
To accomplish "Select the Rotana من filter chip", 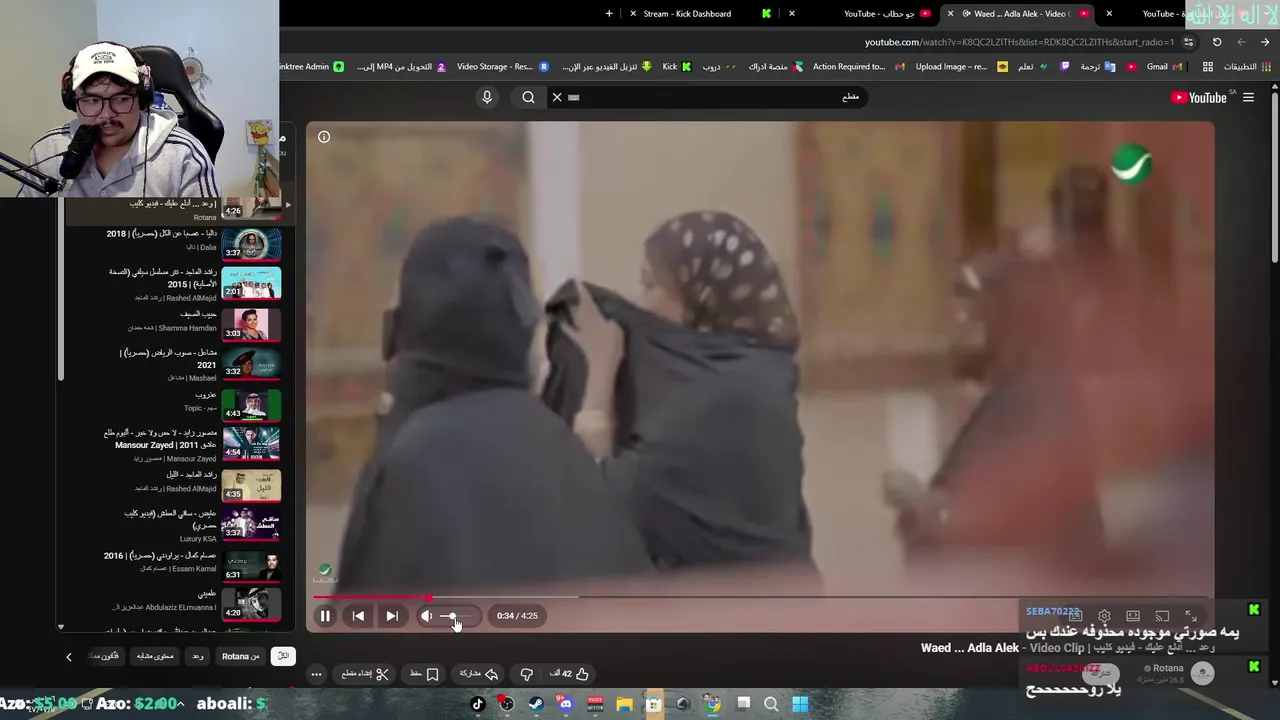I will click(x=241, y=656).
